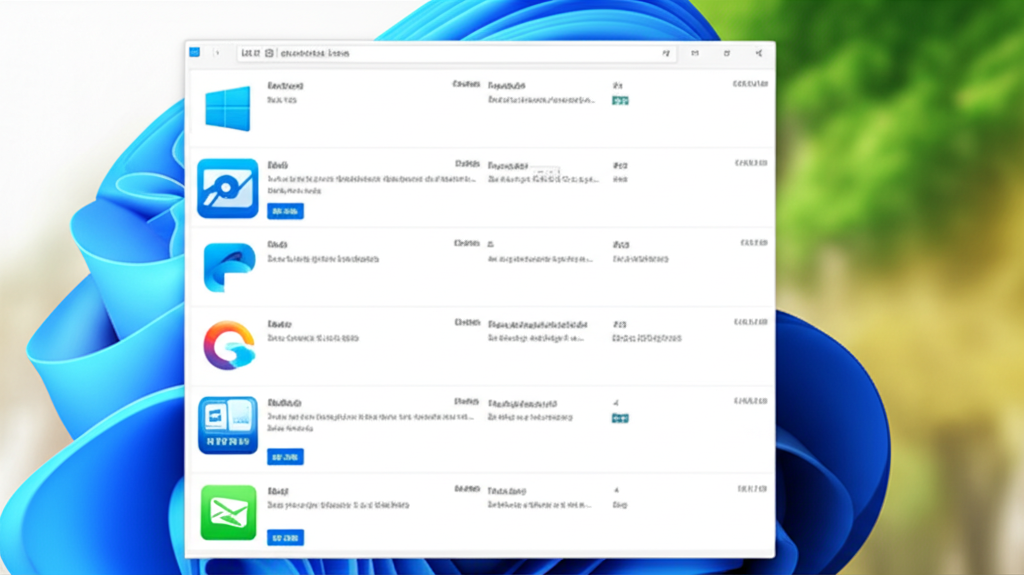Click the icon at the address bar's right end
This screenshot has width=1024, height=575.
click(x=665, y=53)
